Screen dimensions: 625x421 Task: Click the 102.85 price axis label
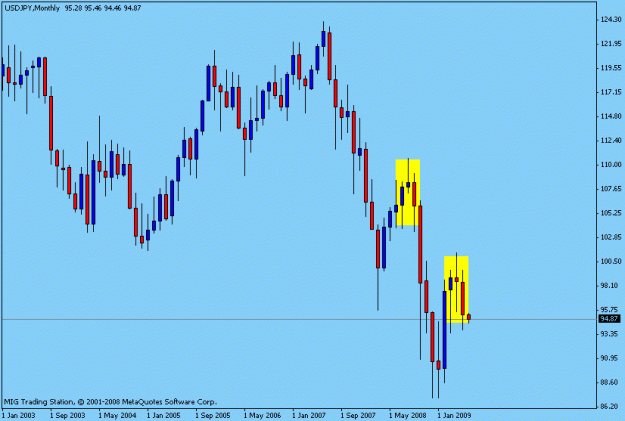(611, 237)
